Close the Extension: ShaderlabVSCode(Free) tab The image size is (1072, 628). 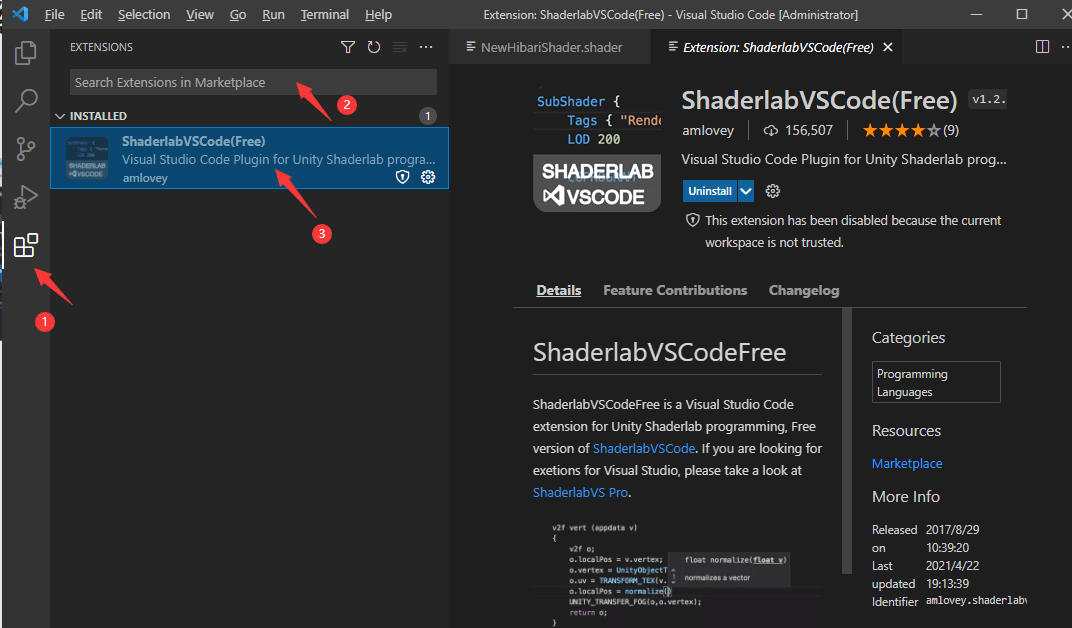click(887, 47)
